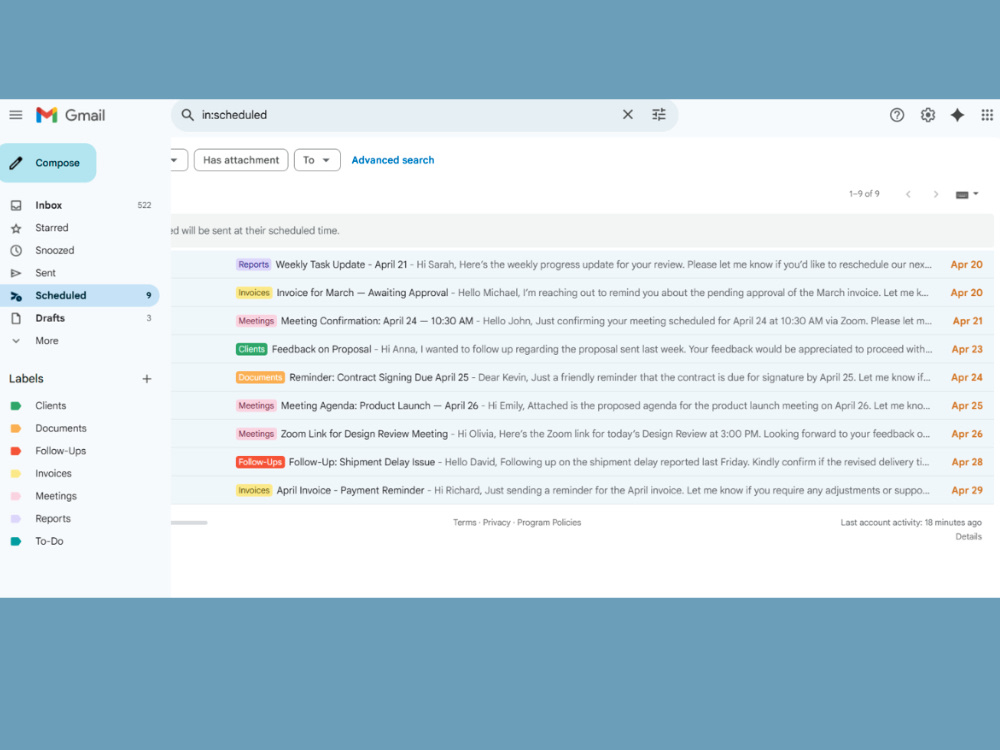
Task: Open the Reports label in sidebar
Action: click(53, 518)
